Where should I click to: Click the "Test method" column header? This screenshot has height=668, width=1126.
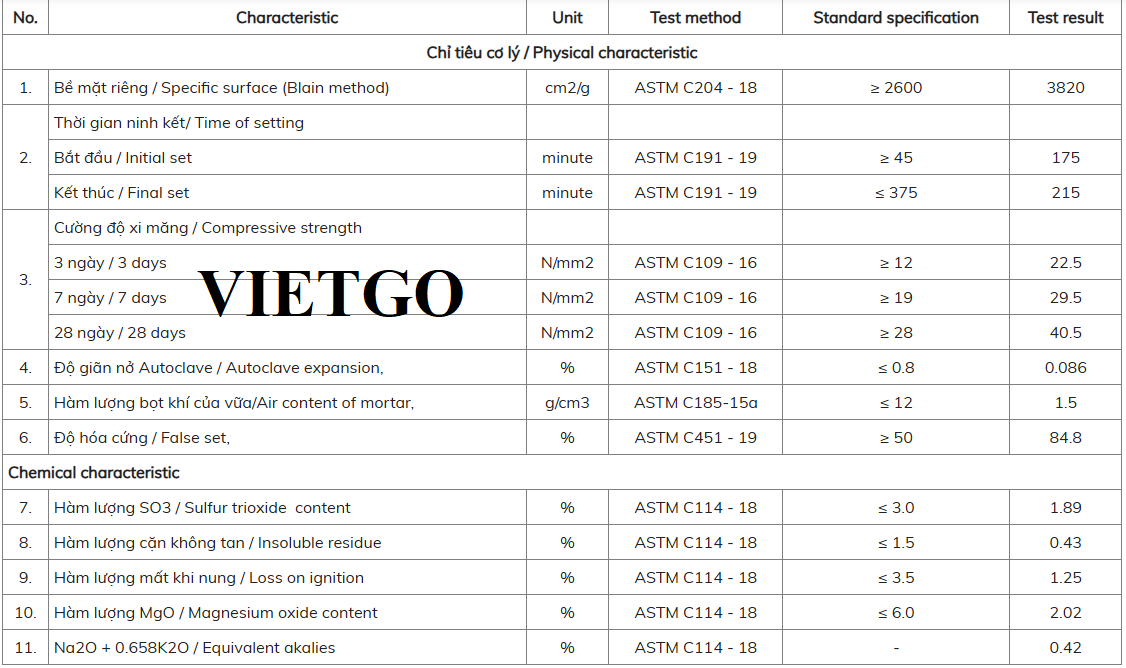point(695,18)
